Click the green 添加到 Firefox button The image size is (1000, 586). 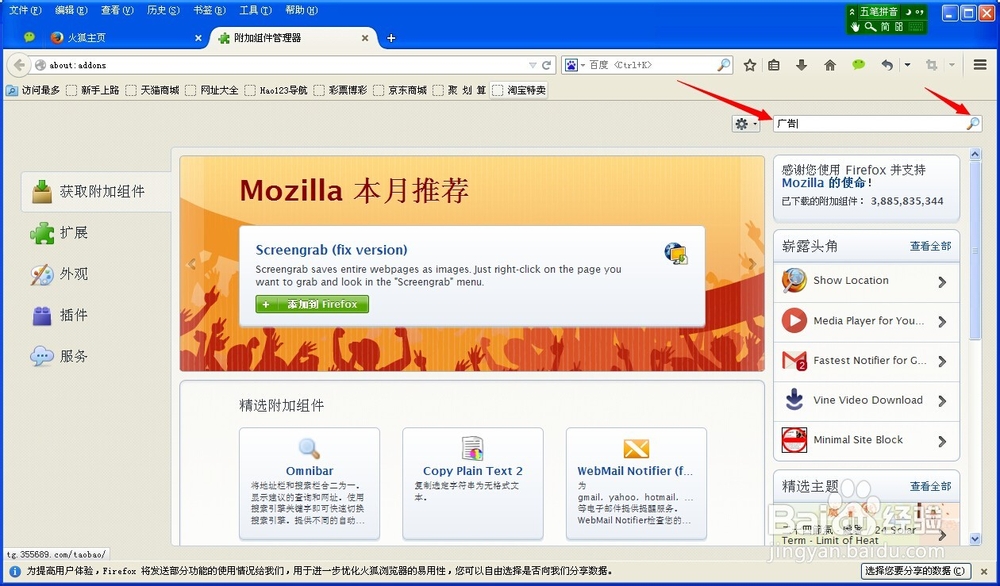[x=312, y=304]
